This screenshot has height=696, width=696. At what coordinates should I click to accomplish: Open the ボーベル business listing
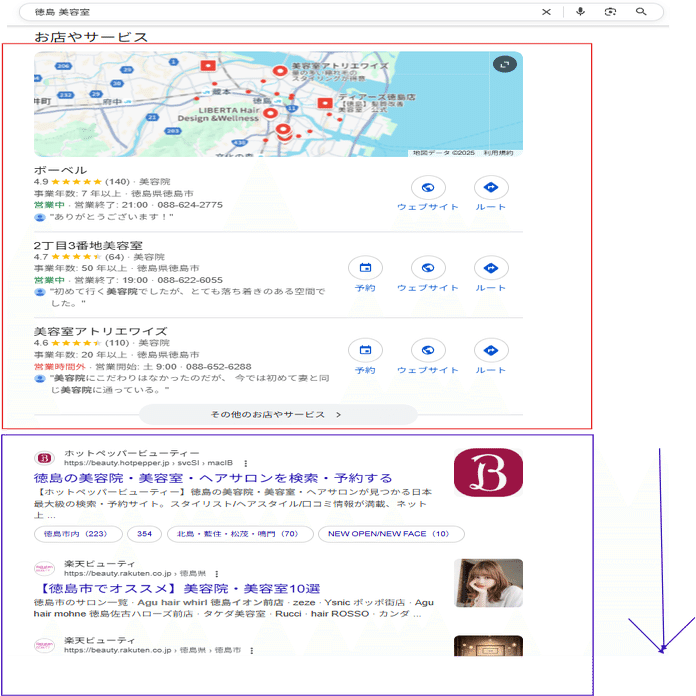point(60,170)
